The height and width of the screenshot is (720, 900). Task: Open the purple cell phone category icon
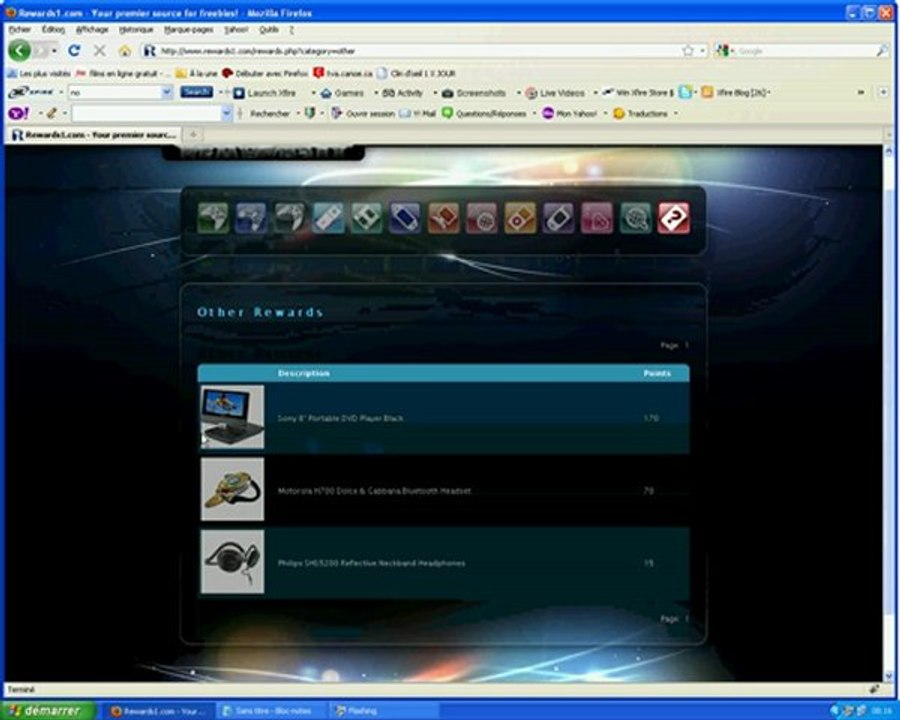558,218
